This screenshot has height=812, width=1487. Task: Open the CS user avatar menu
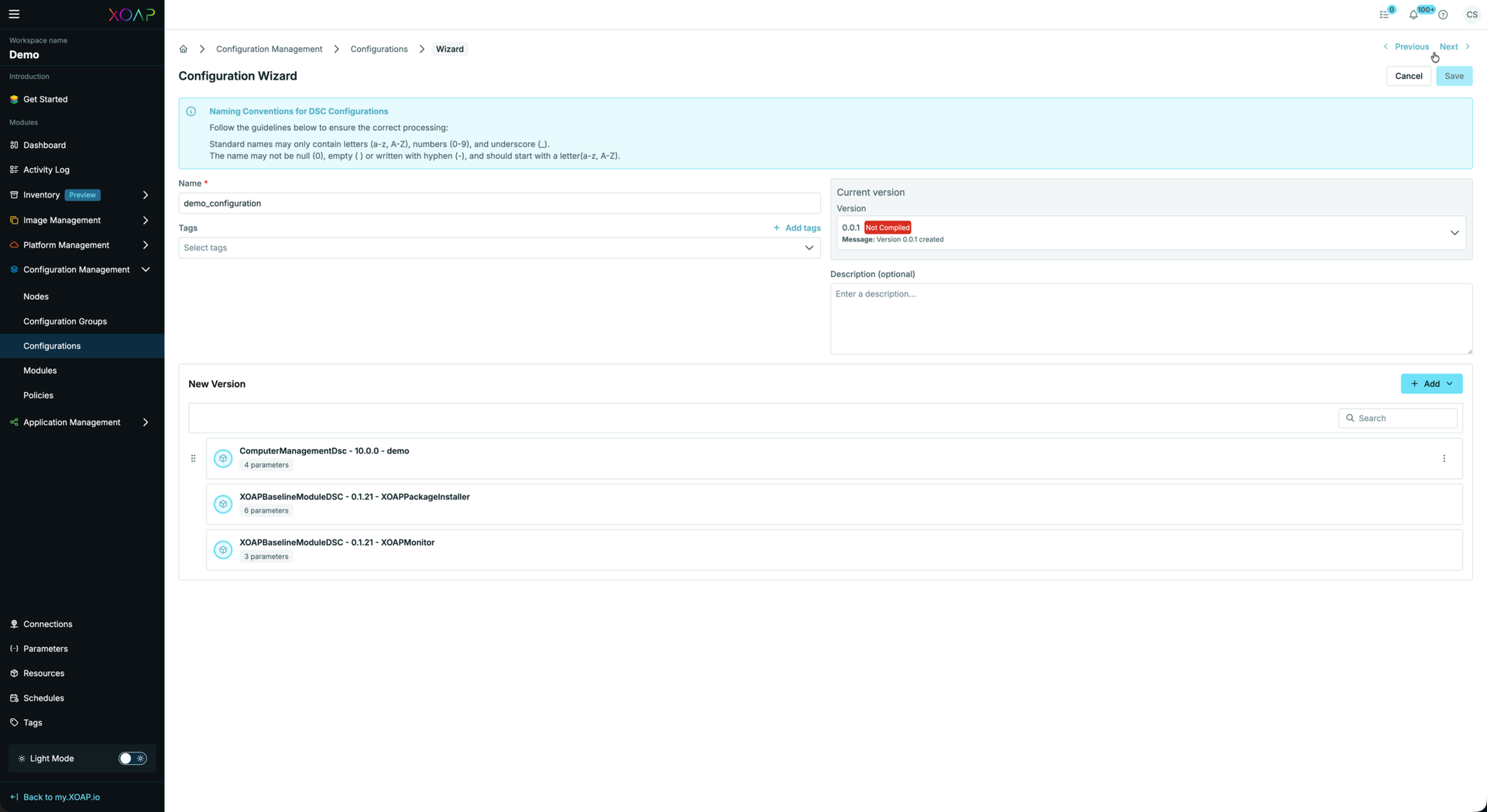pyautogui.click(x=1472, y=15)
